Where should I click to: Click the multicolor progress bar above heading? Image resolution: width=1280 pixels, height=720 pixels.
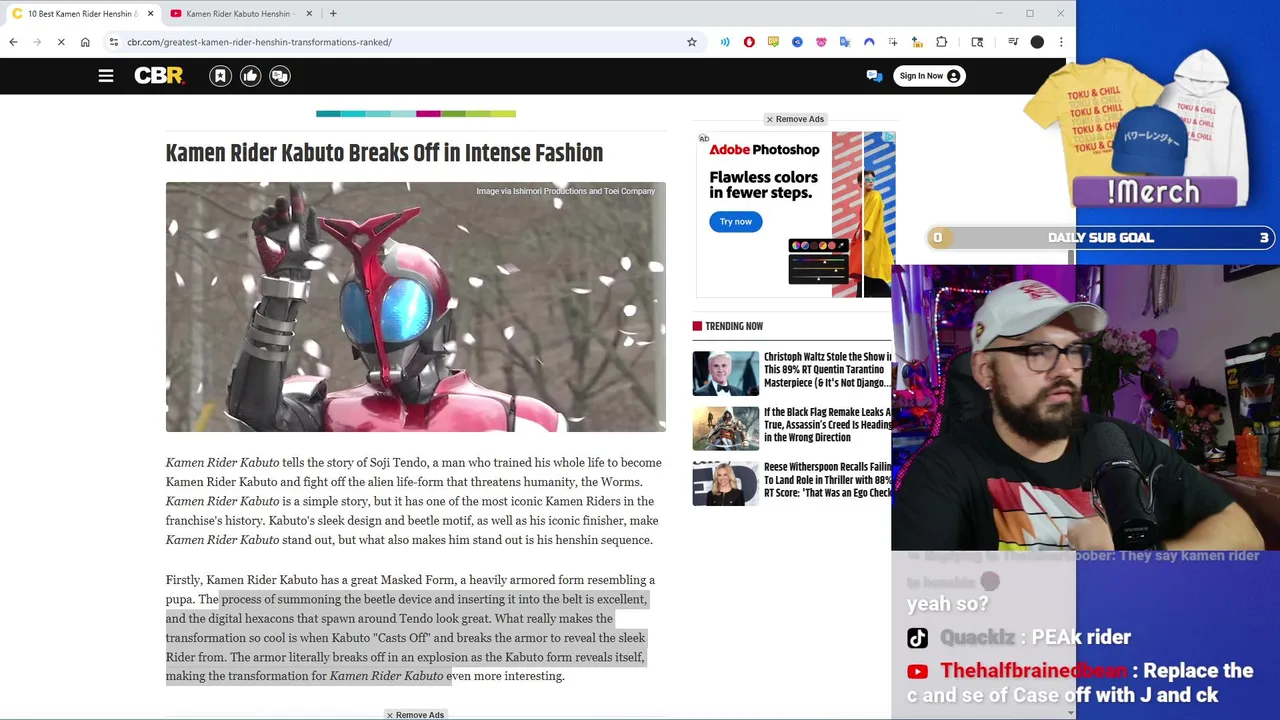pyautogui.click(x=416, y=114)
